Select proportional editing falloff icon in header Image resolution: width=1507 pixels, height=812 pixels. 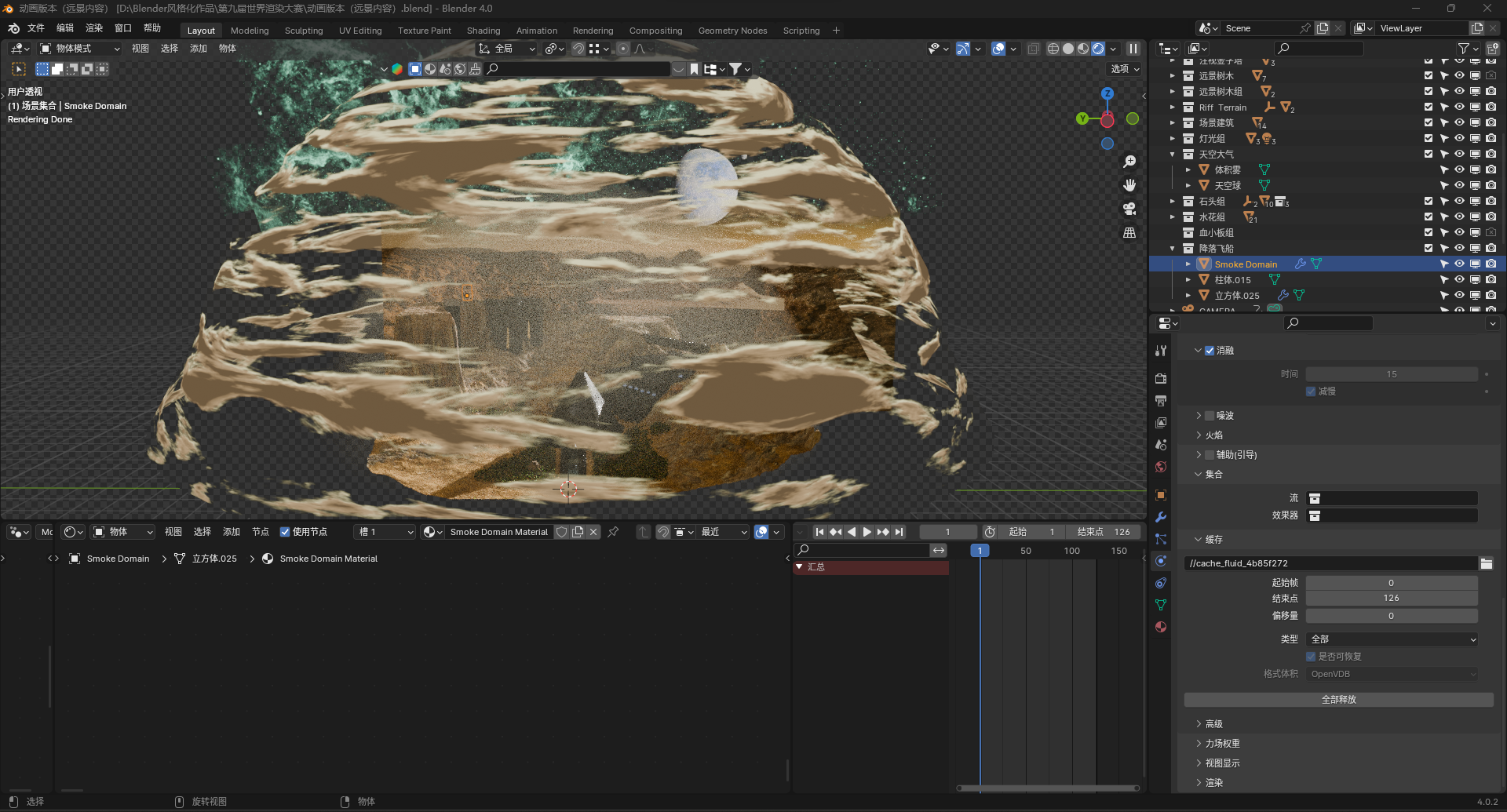tap(641, 48)
